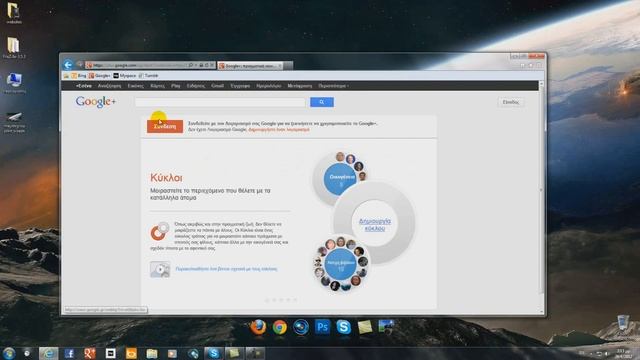Click the orange Σύνδεση sign-in button
The image size is (640, 360).
(x=165, y=126)
